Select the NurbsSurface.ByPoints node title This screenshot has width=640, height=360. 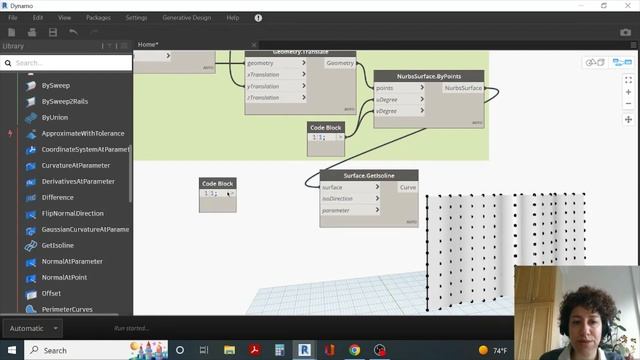(x=429, y=76)
